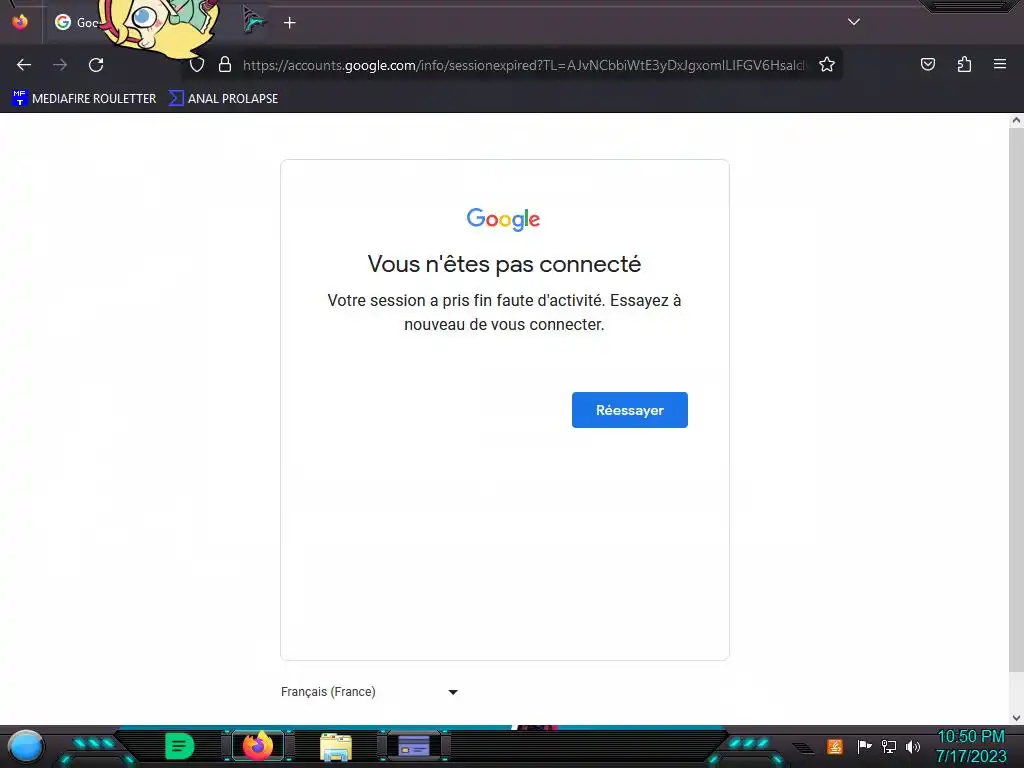Screen dimensions: 1024x768
Task: Click the Réessayer button
Action: [630, 410]
